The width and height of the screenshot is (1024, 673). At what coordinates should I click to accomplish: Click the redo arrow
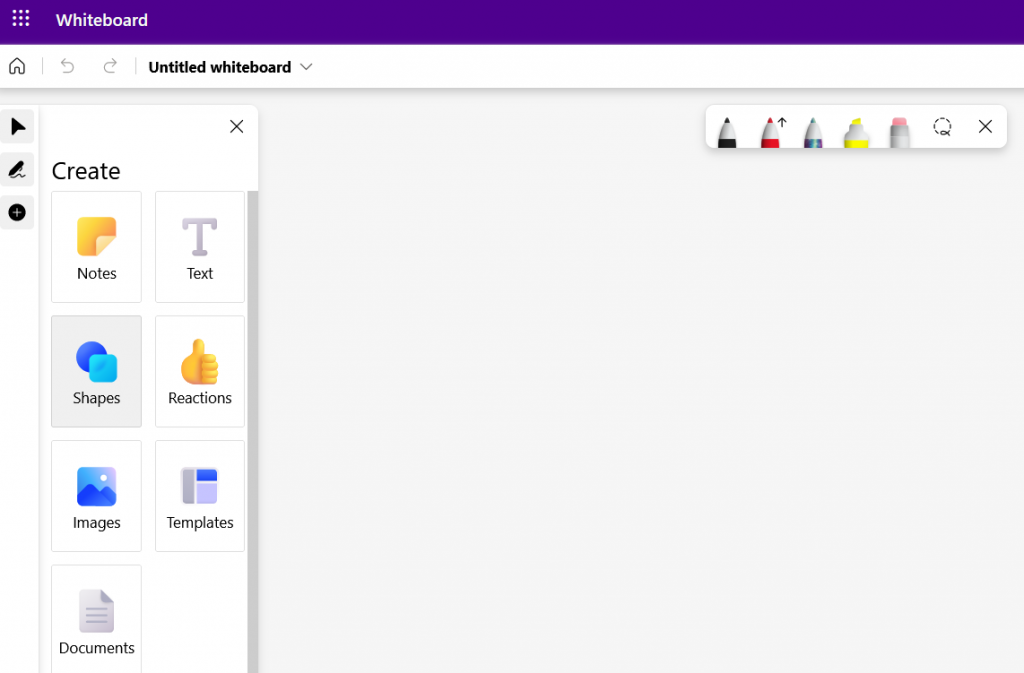110,67
